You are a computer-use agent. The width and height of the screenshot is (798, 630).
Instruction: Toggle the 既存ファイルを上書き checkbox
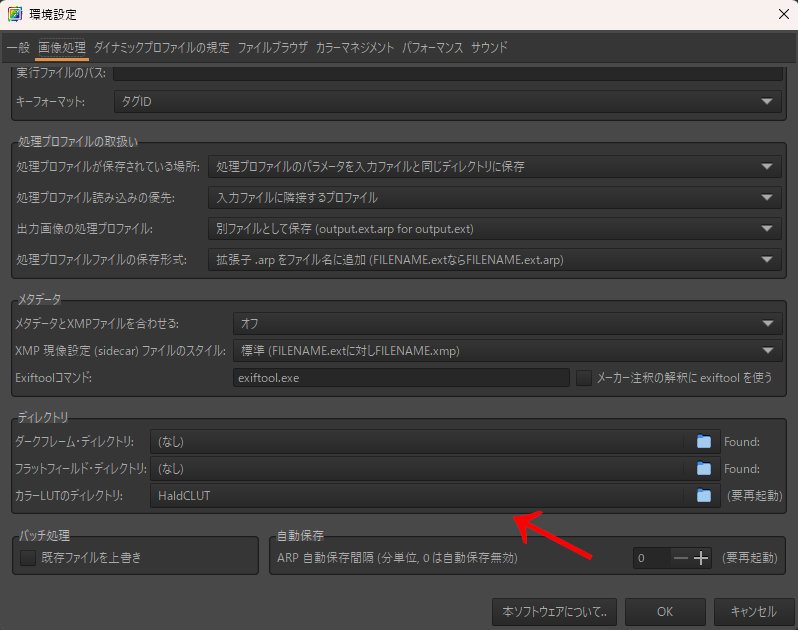28,558
